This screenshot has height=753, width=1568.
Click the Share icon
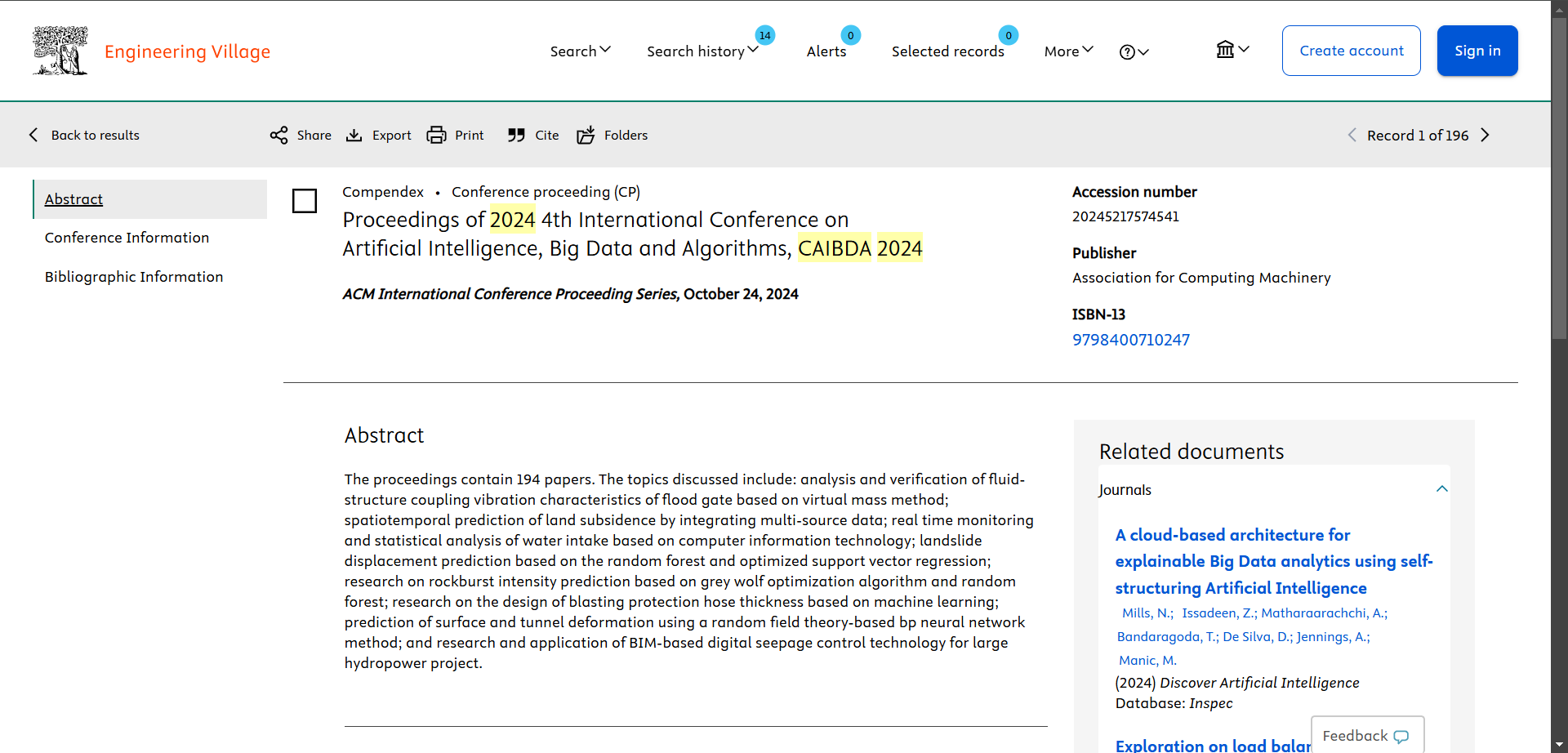[x=278, y=136]
